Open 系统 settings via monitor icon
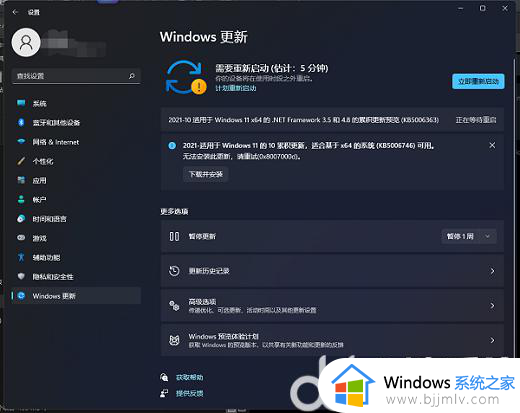The height and width of the screenshot is (413, 520). pyautogui.click(x=21, y=103)
